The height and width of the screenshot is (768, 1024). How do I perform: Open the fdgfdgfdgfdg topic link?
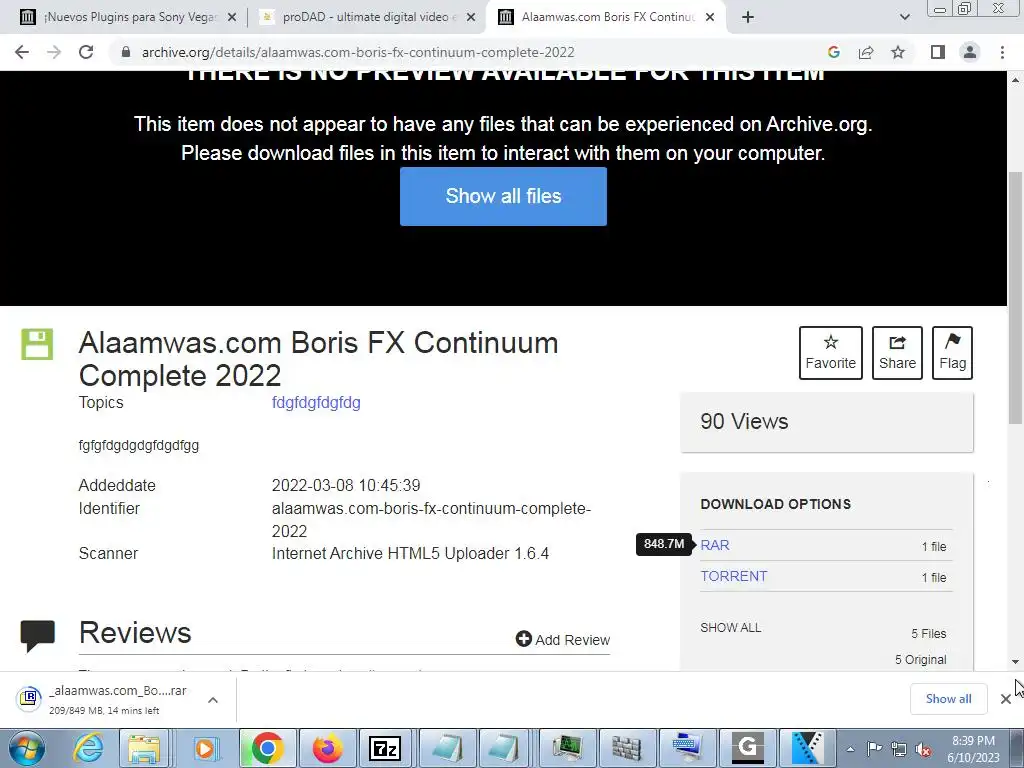pyautogui.click(x=316, y=402)
